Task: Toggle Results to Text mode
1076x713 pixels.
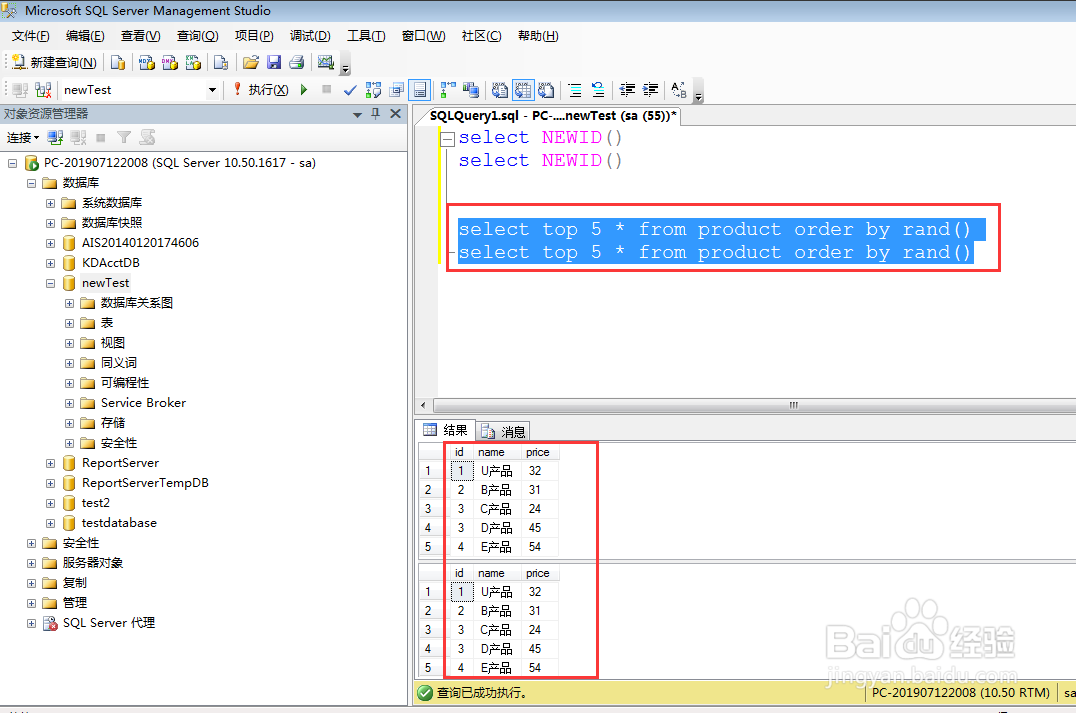Action: pyautogui.click(x=500, y=90)
